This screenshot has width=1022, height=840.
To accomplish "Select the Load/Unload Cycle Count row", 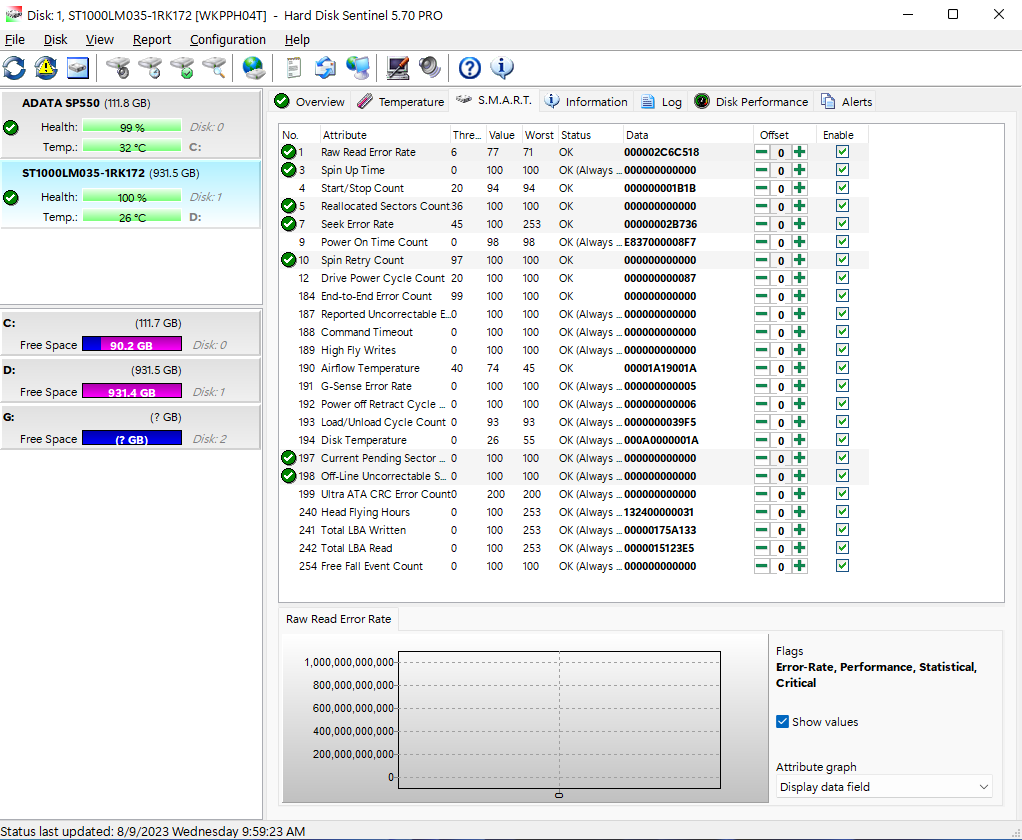I will tap(573, 422).
